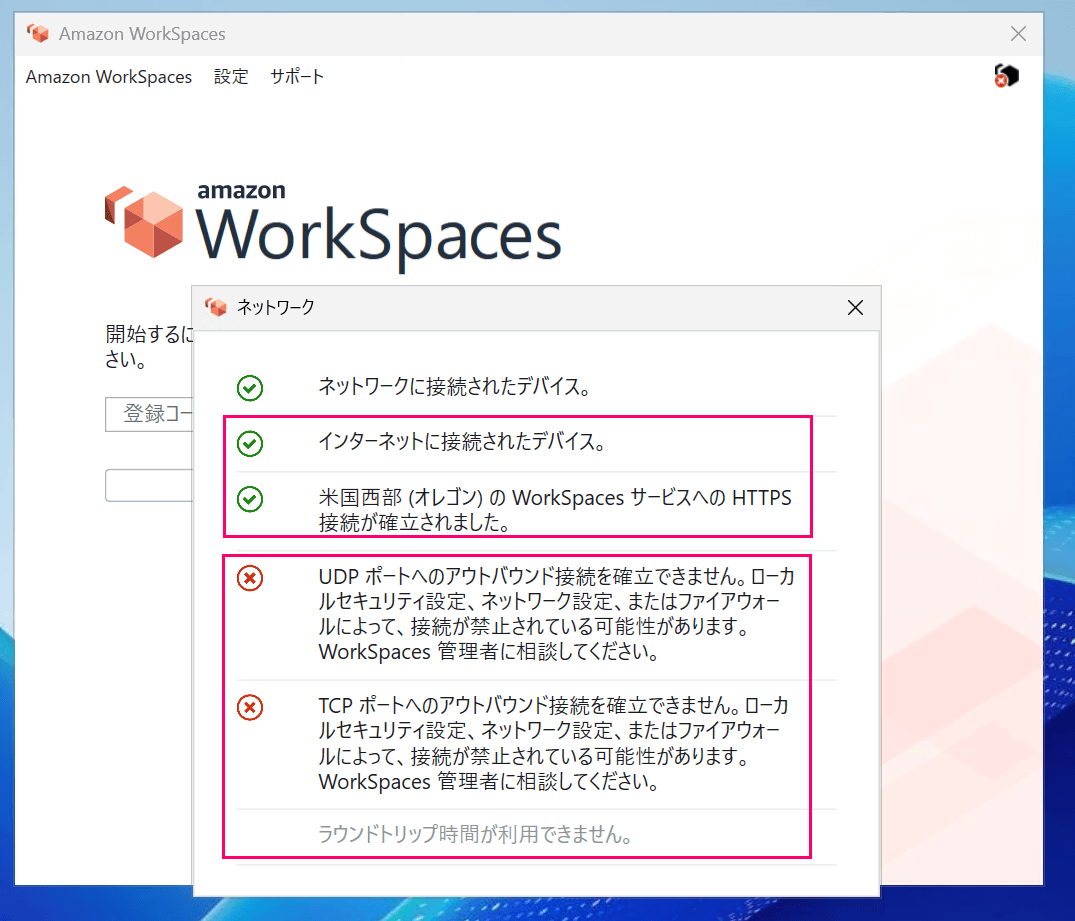Click the UDP ポート error message text
The width and height of the screenshot is (1075, 921).
click(557, 614)
